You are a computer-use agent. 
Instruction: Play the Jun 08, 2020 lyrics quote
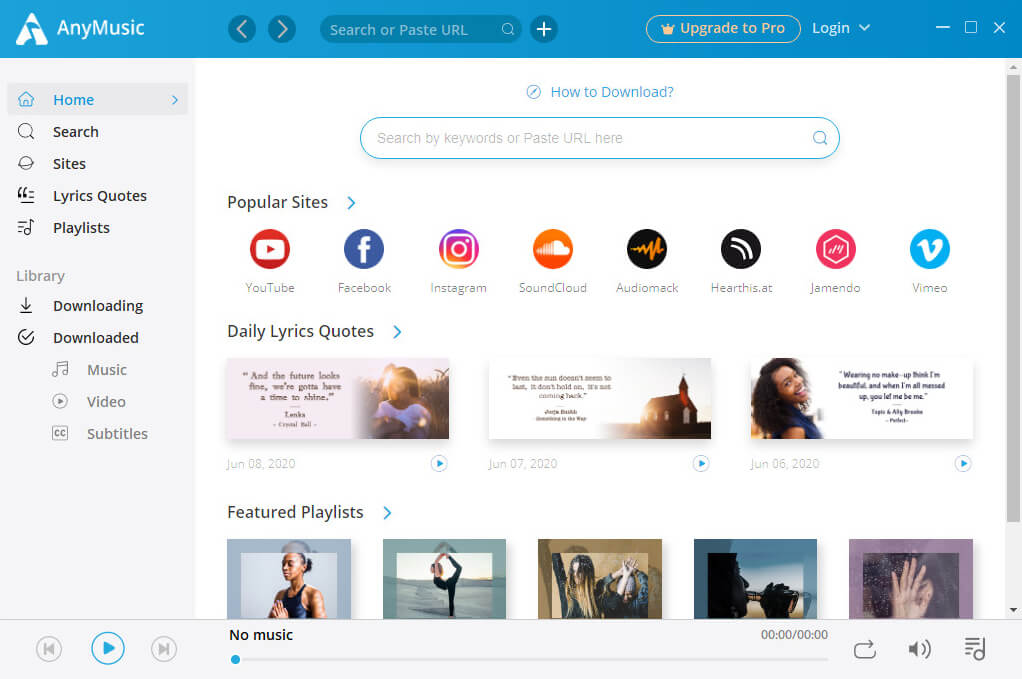439,463
